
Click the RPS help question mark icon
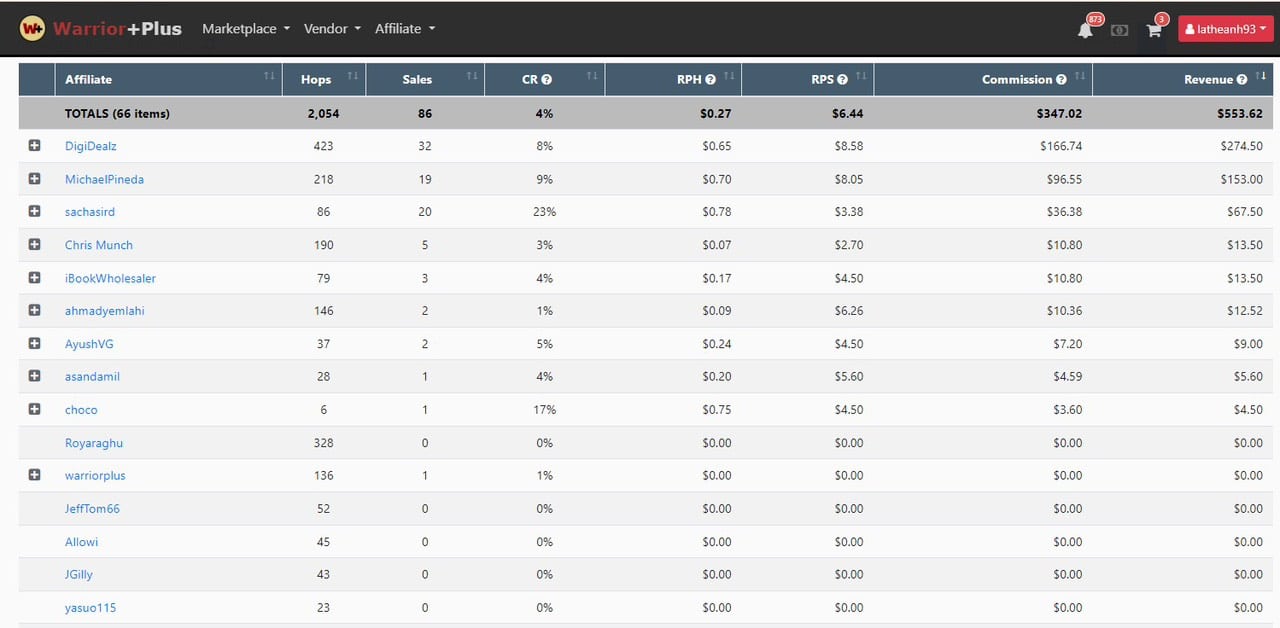842,80
